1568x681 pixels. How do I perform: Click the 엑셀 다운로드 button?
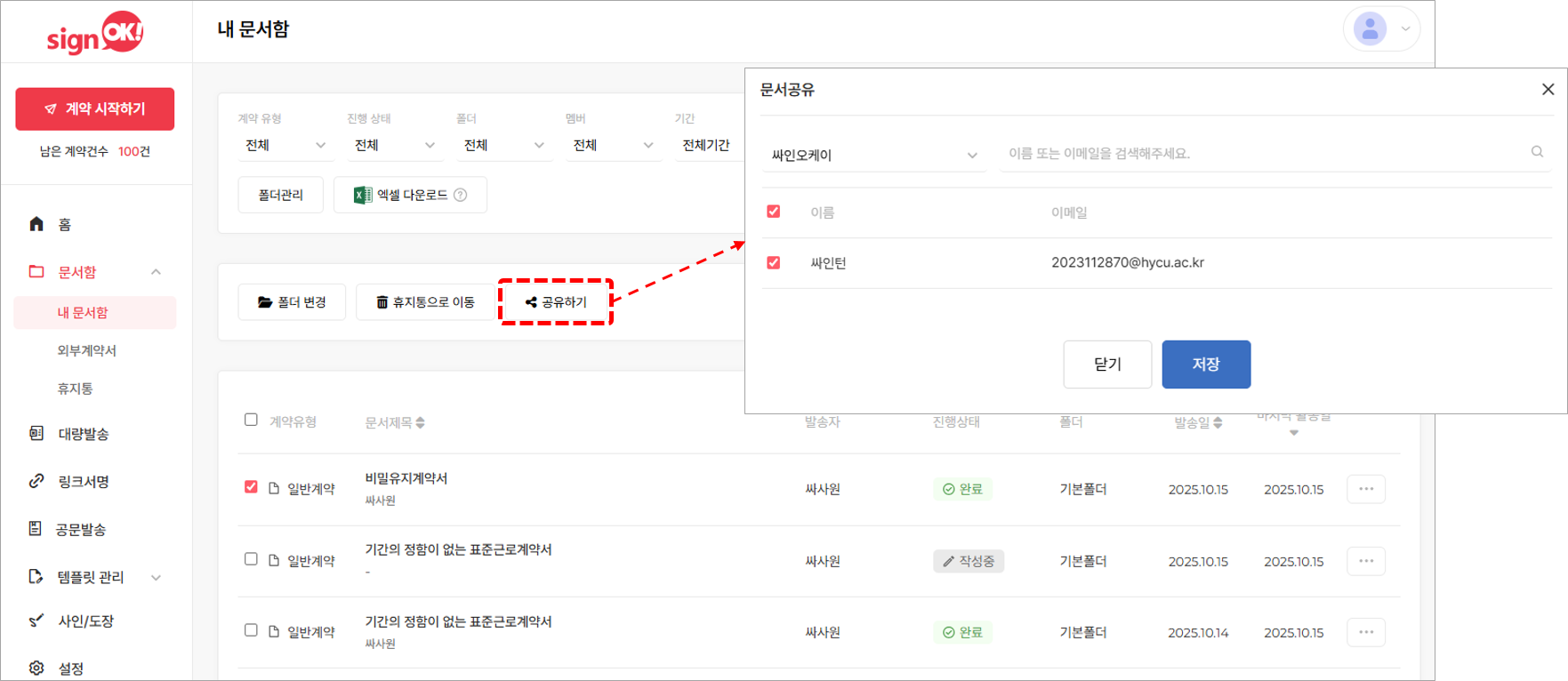click(x=410, y=195)
